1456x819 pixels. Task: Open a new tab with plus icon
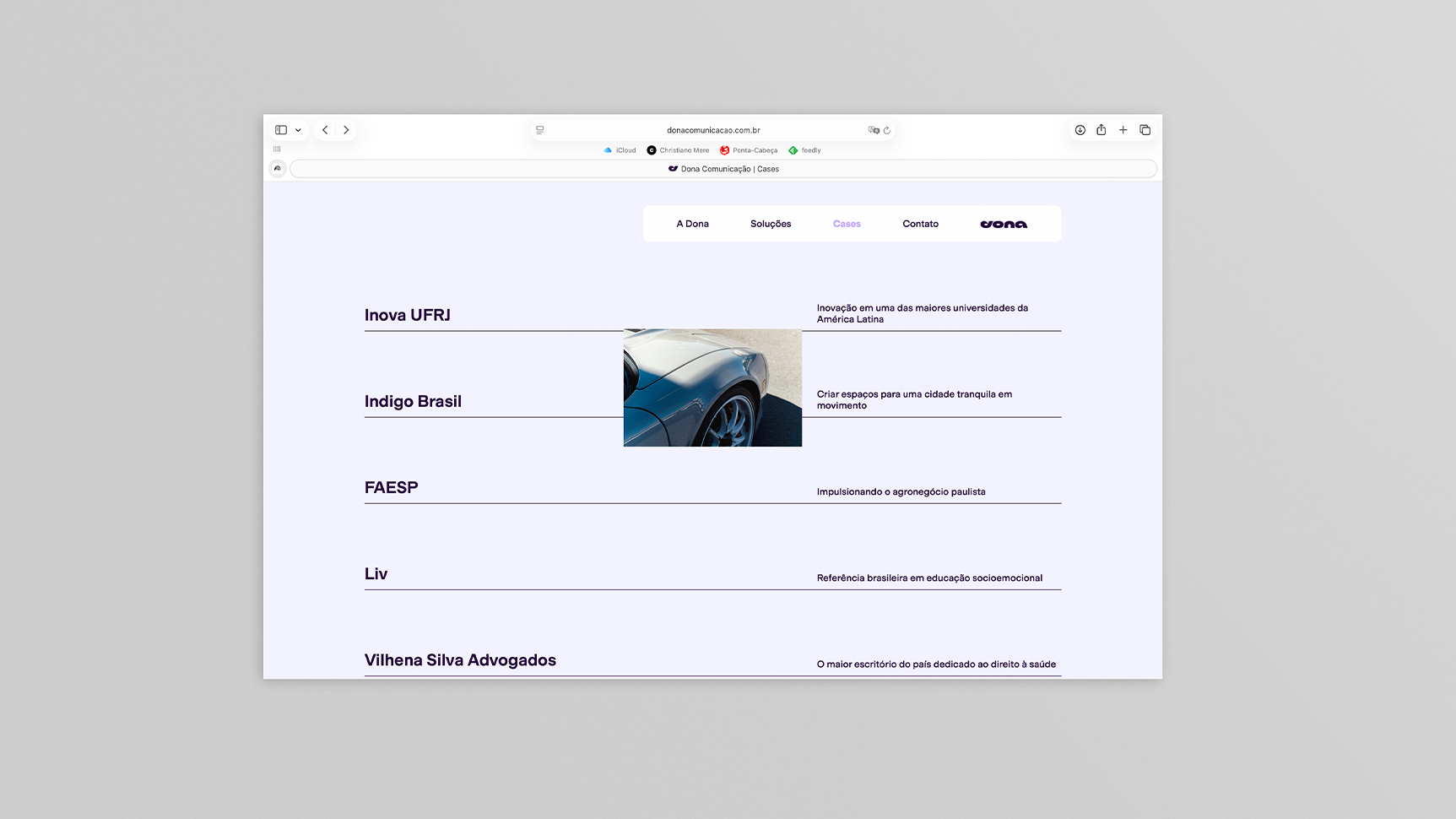[x=1123, y=130]
